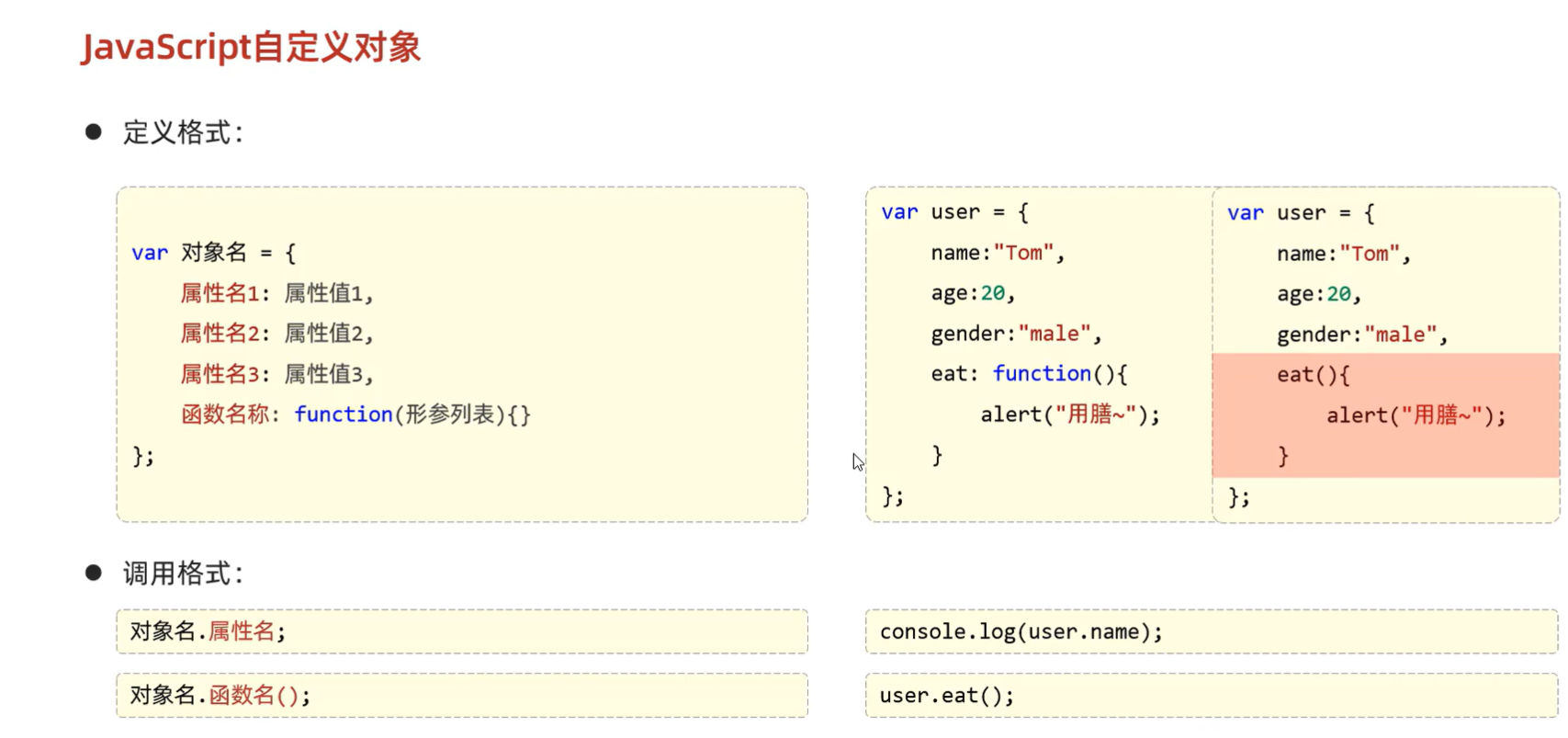Click the line '属性名3: 属性值3,'

[x=276, y=374]
